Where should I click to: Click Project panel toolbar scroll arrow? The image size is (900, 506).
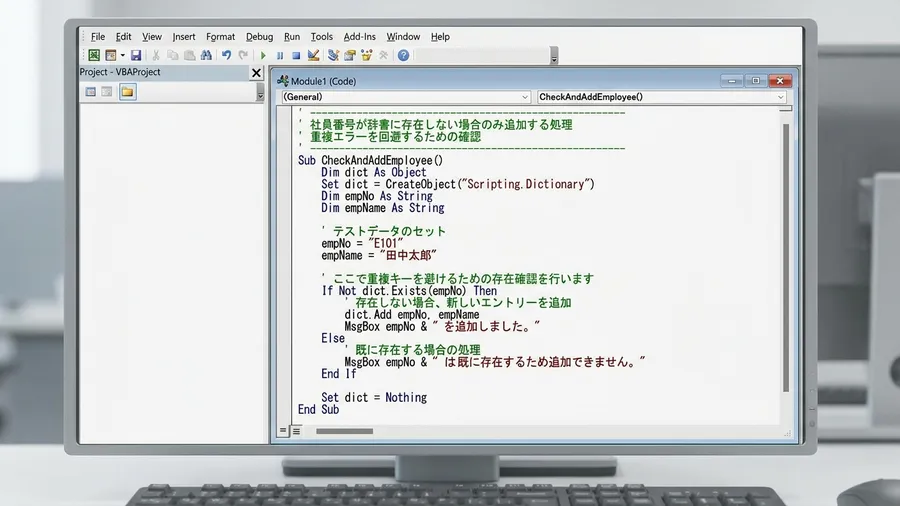(x=260, y=92)
